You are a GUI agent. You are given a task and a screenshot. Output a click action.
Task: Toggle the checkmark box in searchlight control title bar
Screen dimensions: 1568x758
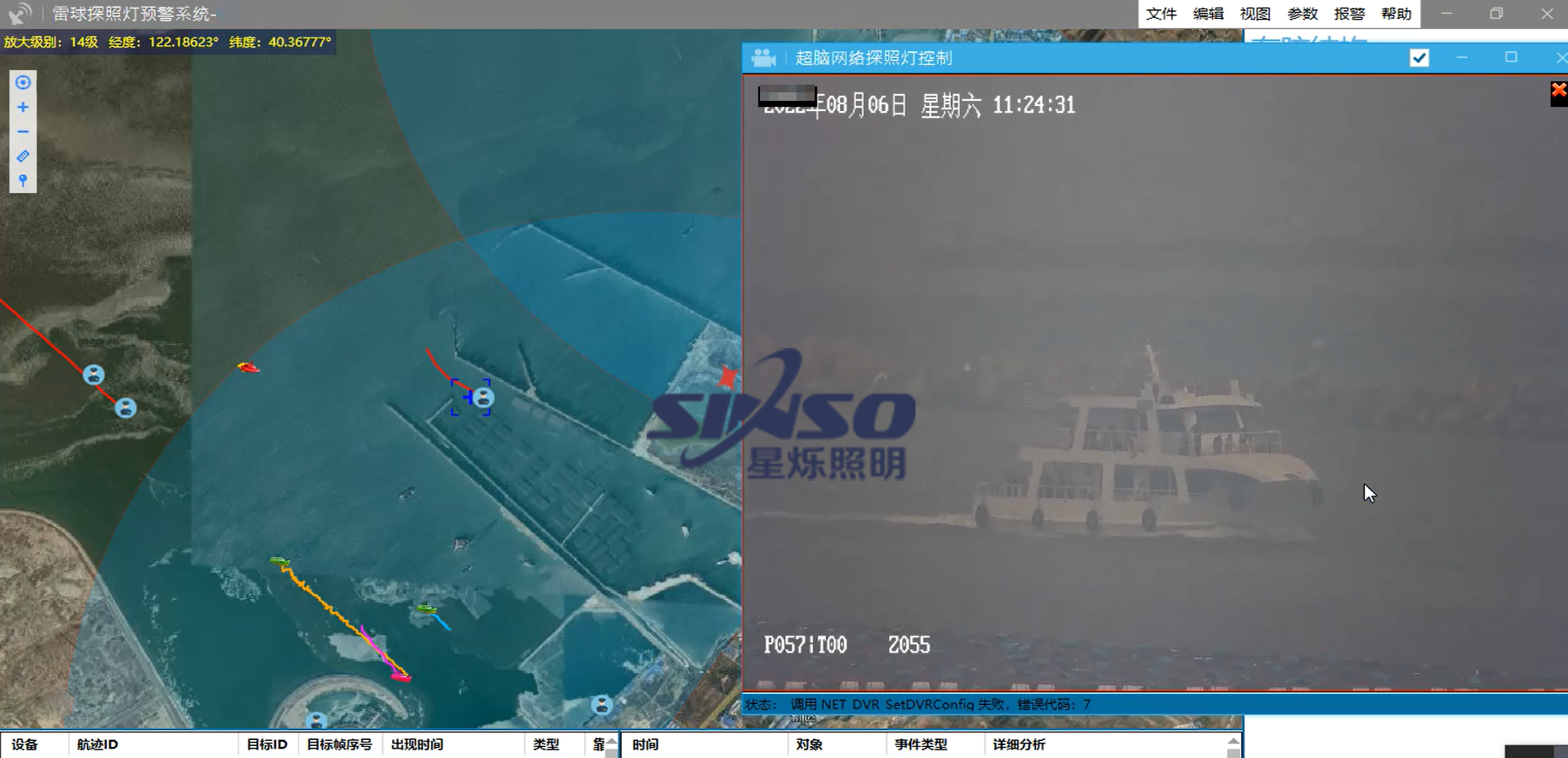coord(1419,58)
